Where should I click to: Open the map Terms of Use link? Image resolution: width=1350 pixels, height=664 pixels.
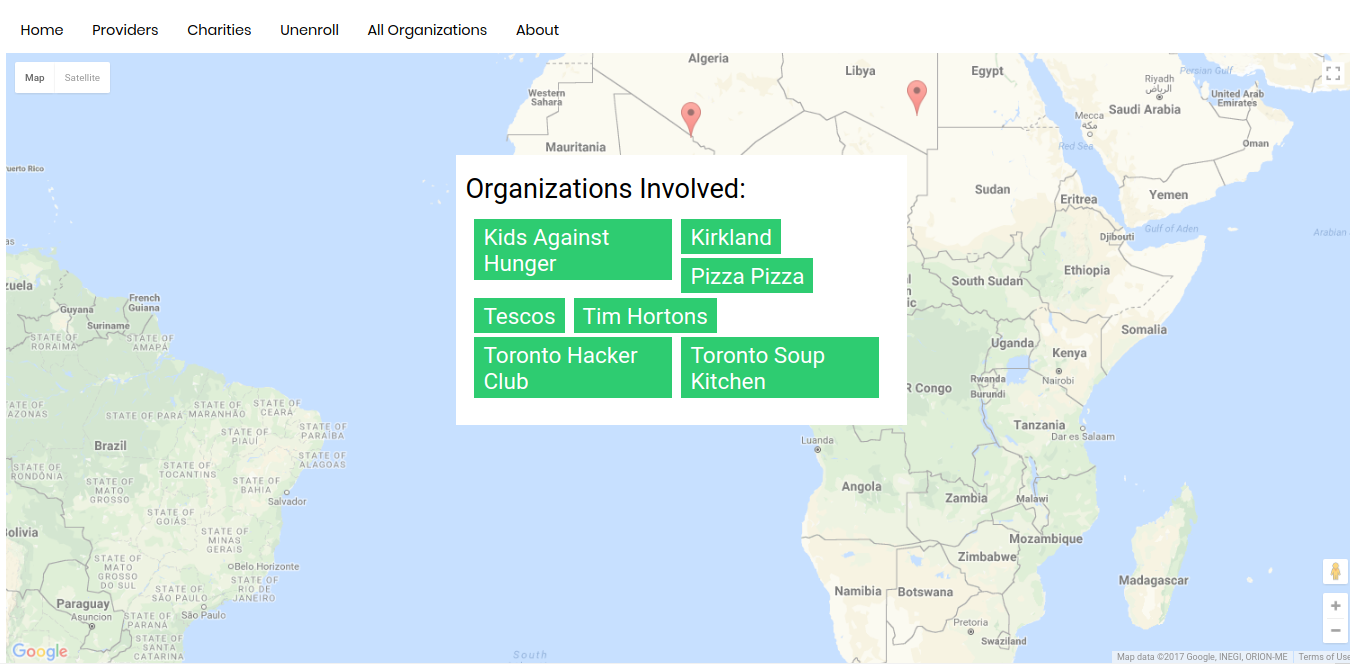point(1323,657)
